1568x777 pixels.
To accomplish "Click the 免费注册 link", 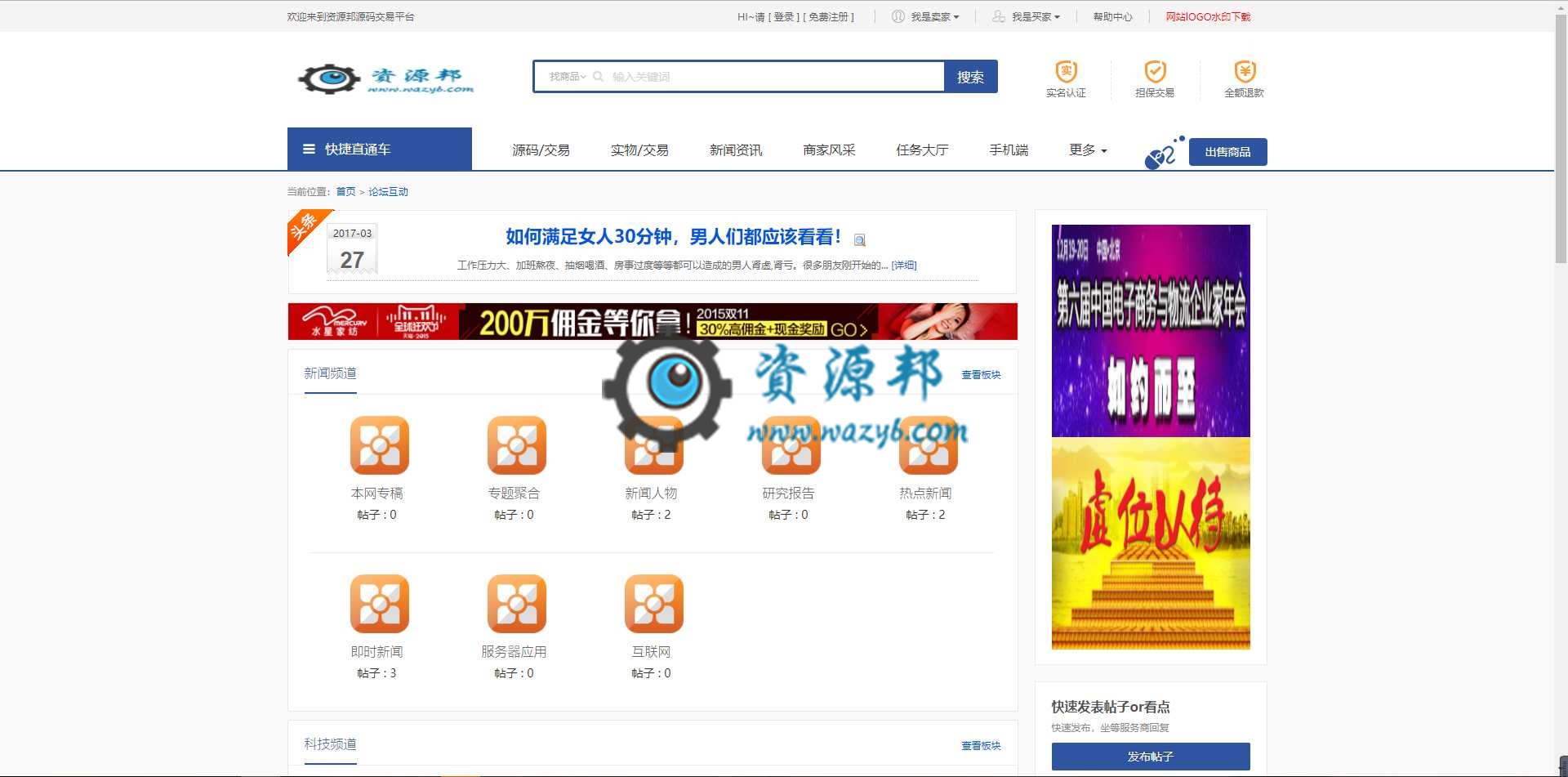I will 828,16.
